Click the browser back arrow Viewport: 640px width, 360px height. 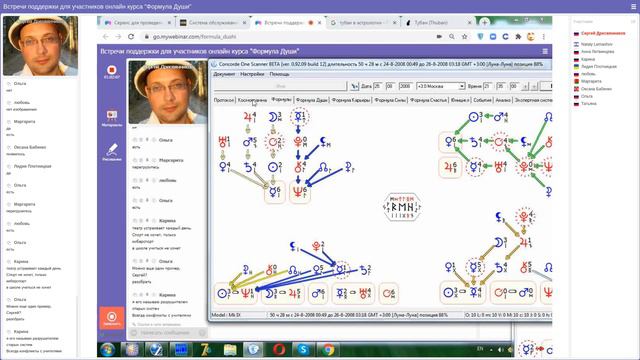(106, 37)
